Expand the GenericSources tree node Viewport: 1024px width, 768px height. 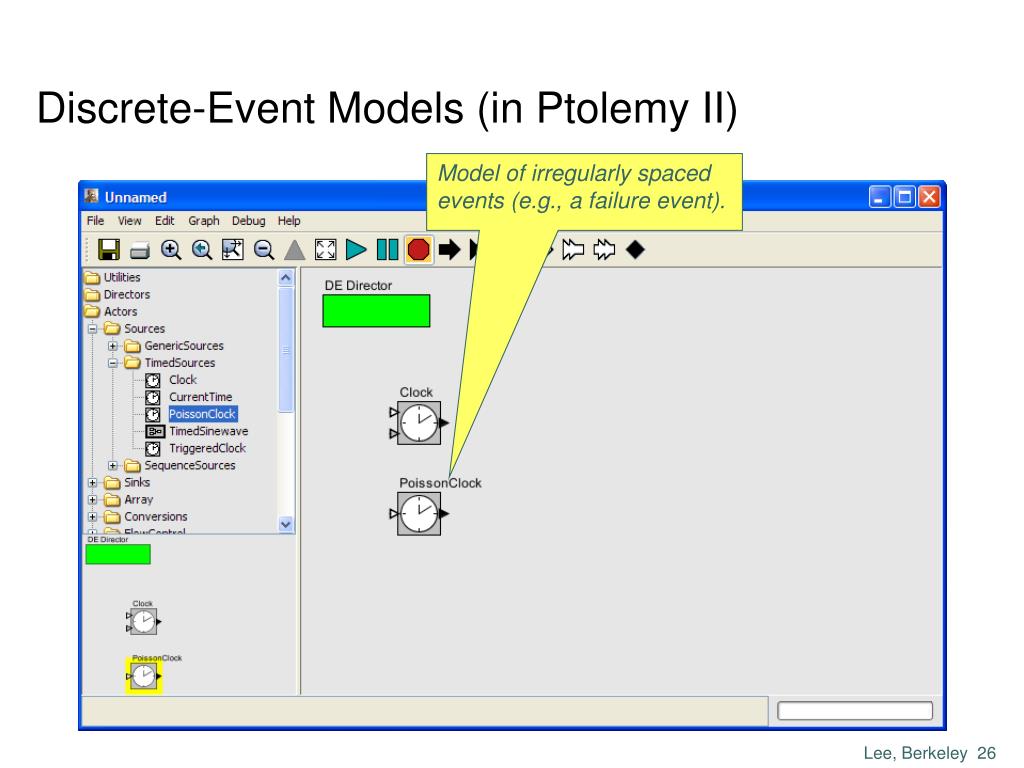[113, 345]
